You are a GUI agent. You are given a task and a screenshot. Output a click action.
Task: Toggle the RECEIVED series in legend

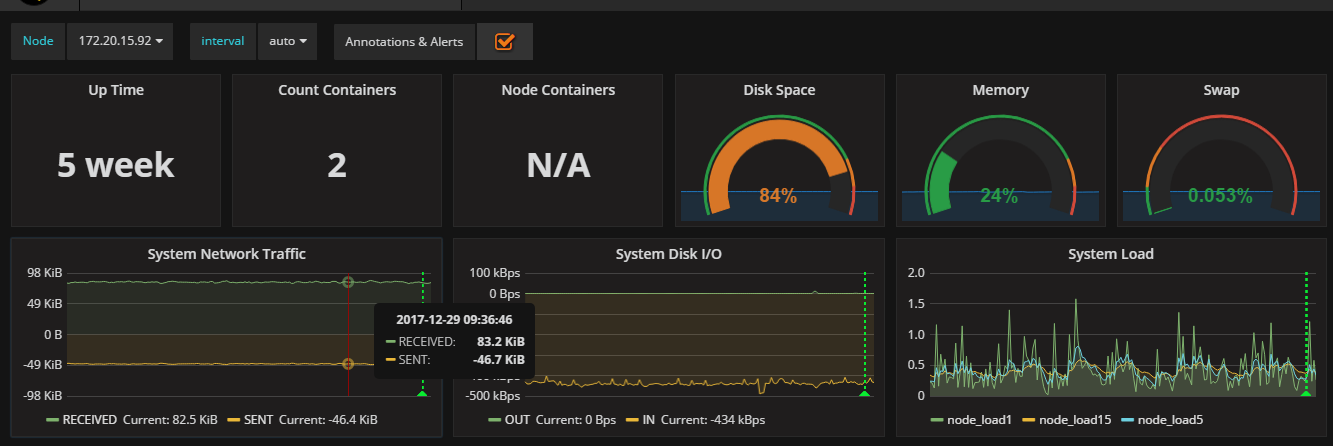click(x=90, y=419)
